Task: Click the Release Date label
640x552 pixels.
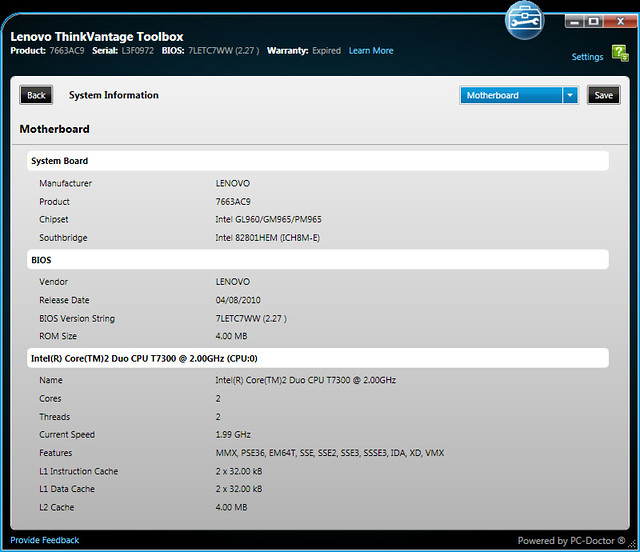Action: (x=64, y=300)
